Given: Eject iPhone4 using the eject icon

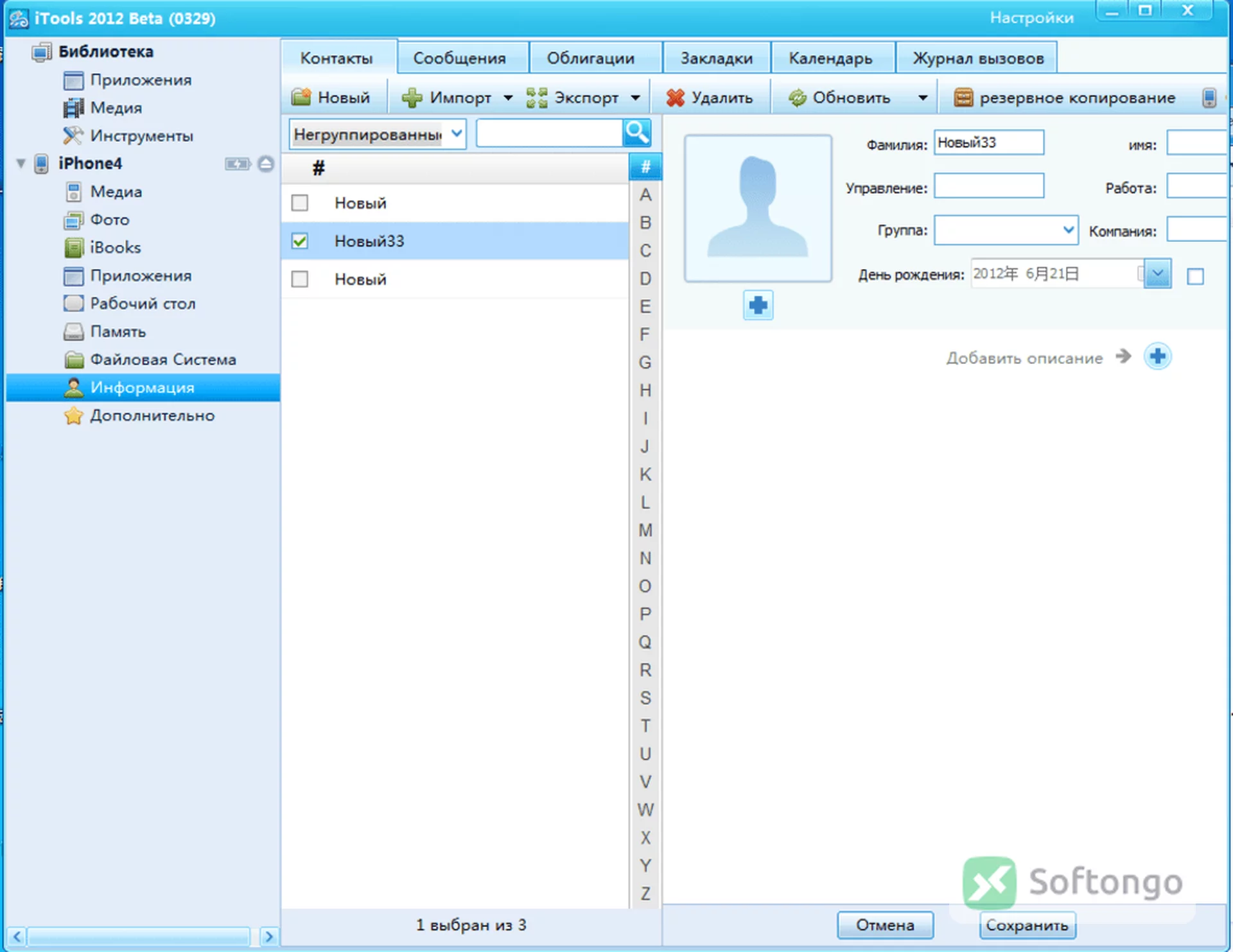Looking at the screenshot, I should pos(265,164).
